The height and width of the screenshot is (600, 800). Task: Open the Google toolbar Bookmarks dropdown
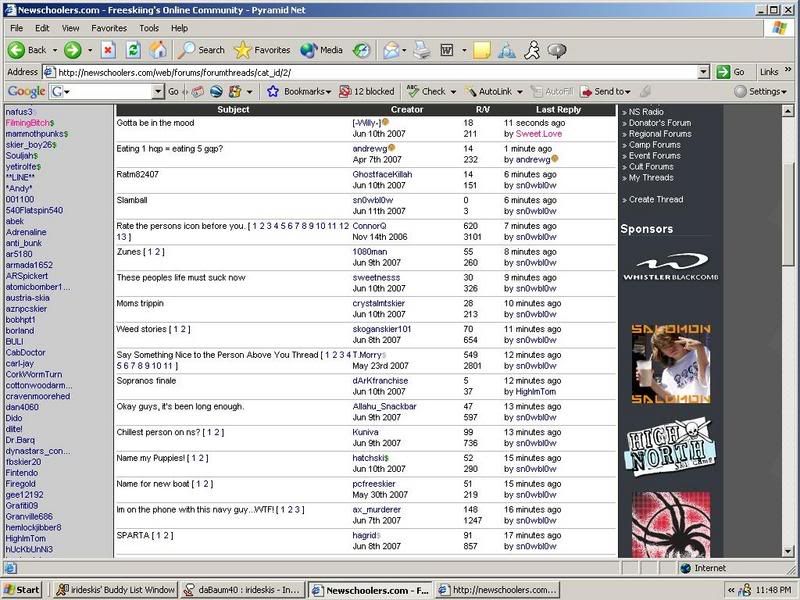click(298, 91)
